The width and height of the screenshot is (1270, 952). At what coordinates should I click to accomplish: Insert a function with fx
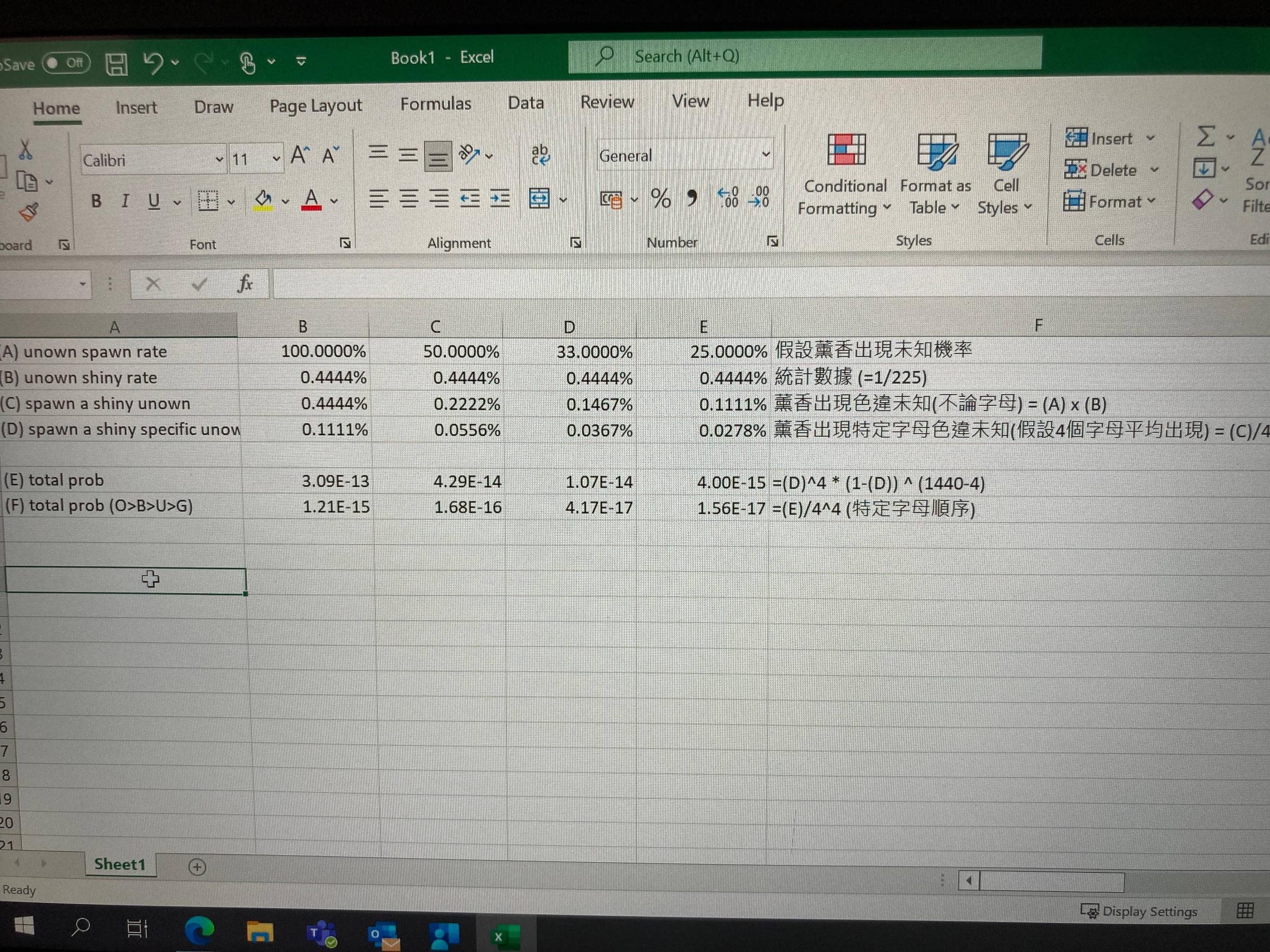pyautogui.click(x=245, y=283)
